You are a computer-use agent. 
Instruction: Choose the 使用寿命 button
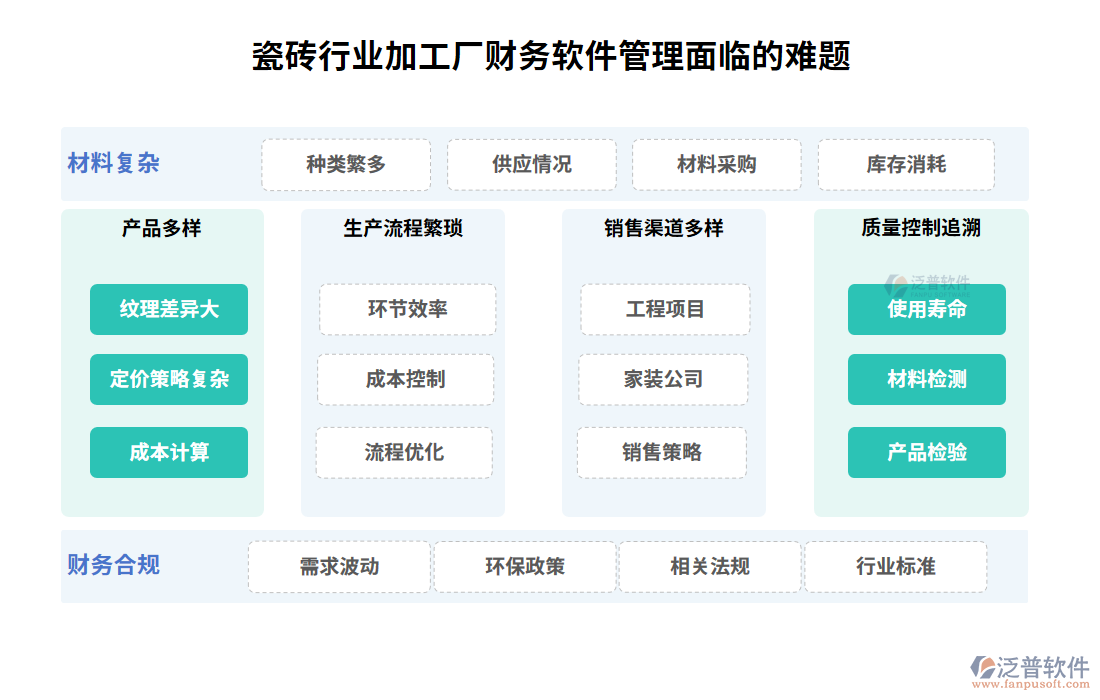click(x=927, y=309)
